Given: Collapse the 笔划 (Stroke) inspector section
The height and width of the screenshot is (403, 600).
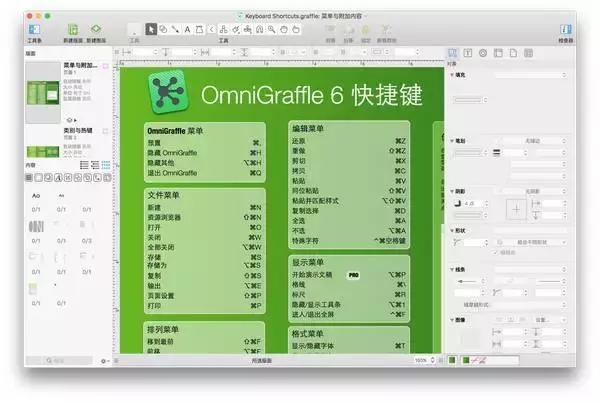Looking at the screenshot, I should pos(452,141).
